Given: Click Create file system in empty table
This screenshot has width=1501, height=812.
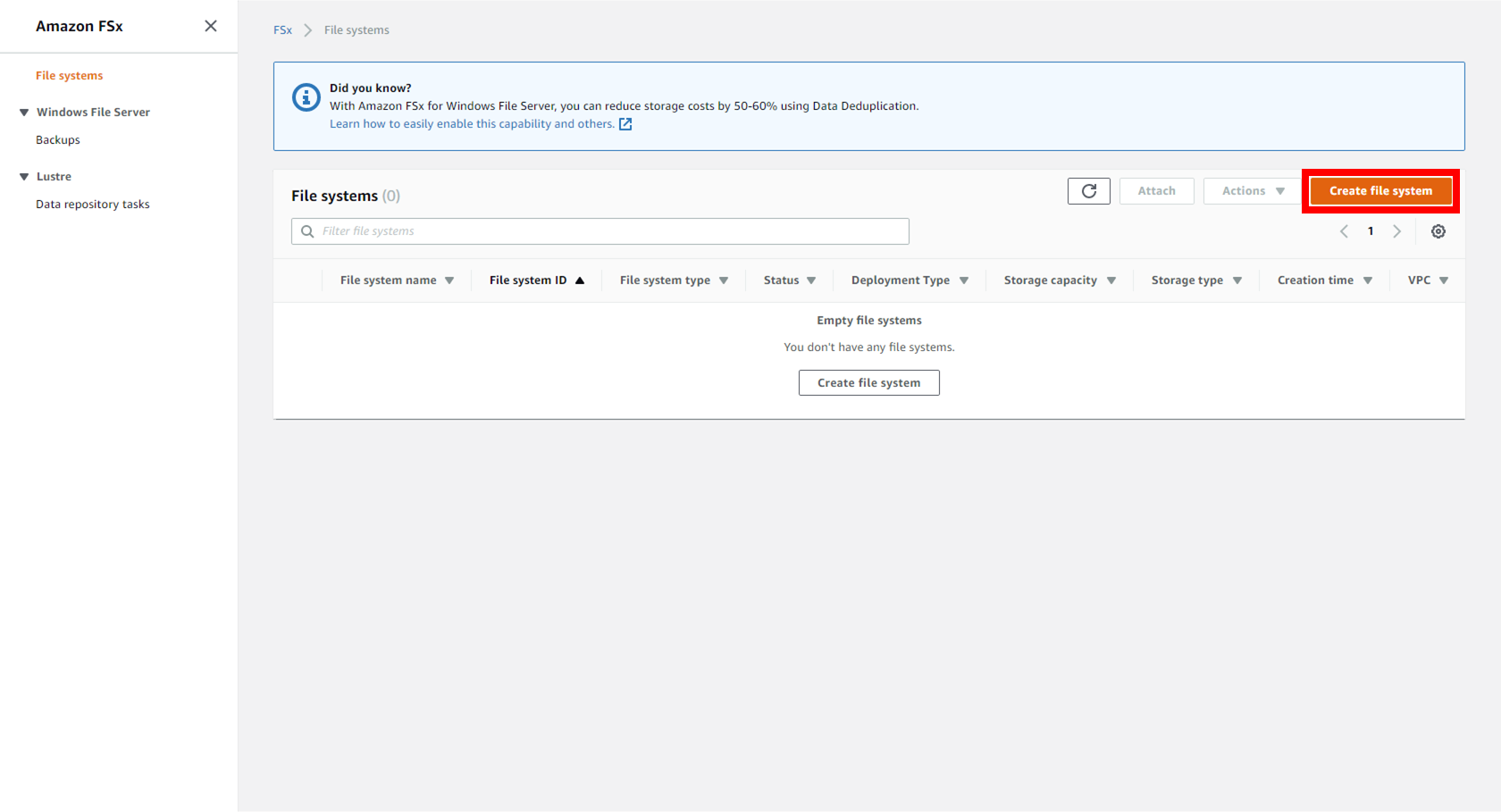Looking at the screenshot, I should [868, 383].
